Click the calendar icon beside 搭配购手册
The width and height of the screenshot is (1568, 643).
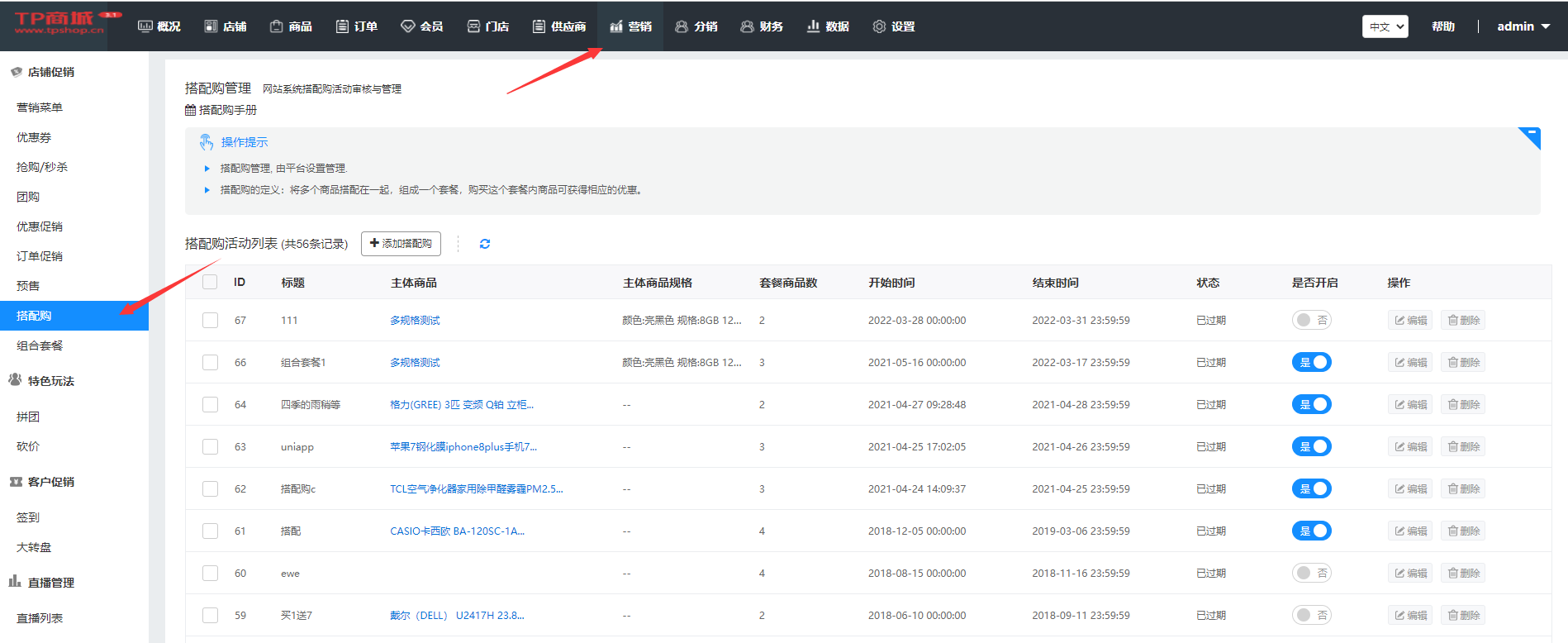click(190, 110)
